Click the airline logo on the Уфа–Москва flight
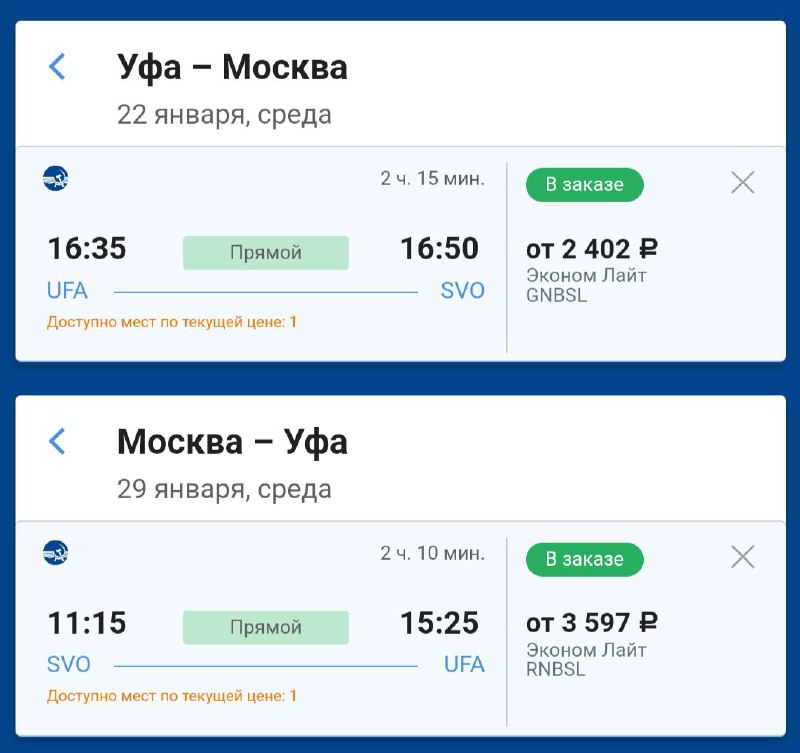This screenshot has width=800, height=753. pos(55,179)
